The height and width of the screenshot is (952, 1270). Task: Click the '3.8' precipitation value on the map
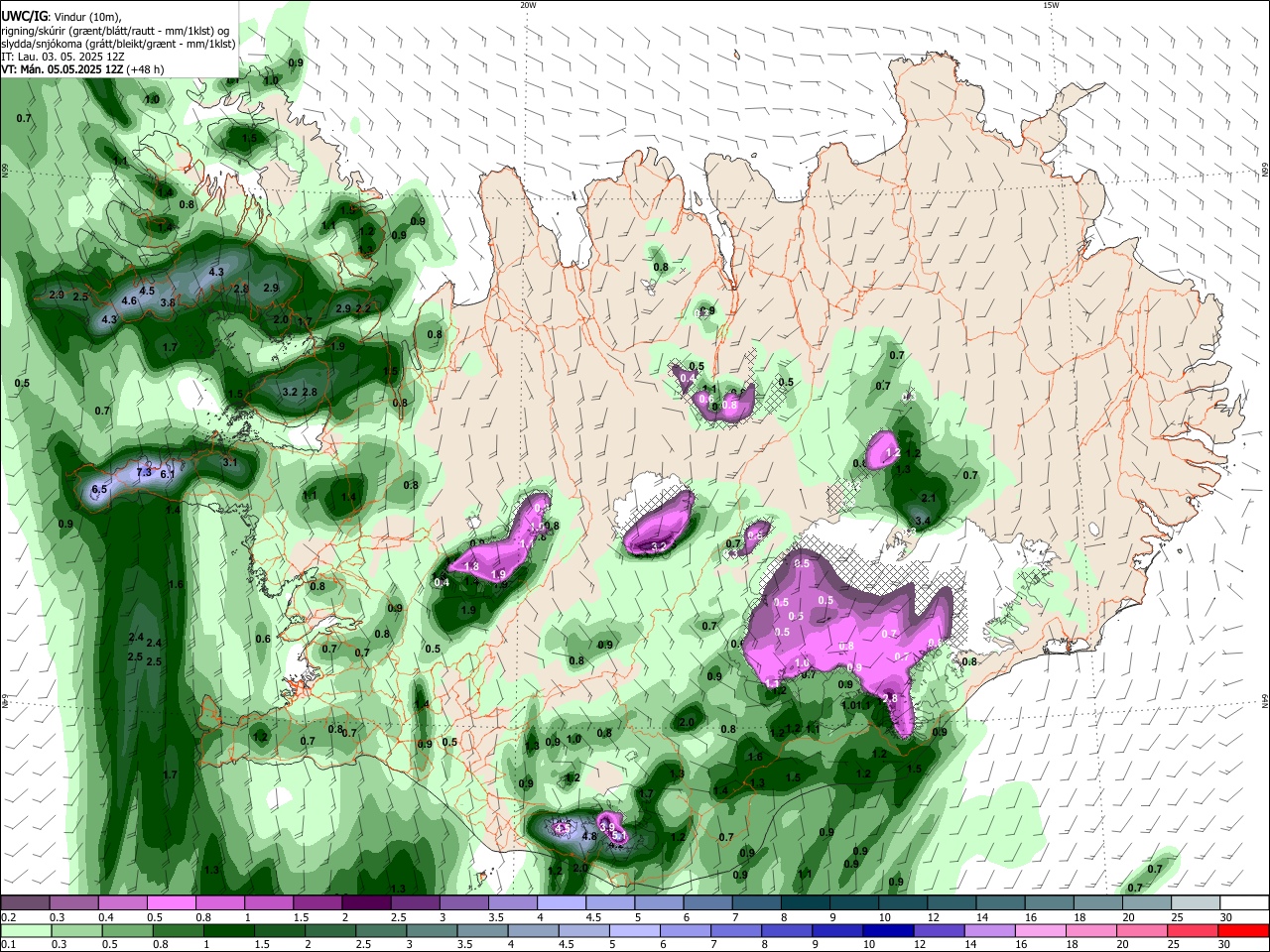168,302
